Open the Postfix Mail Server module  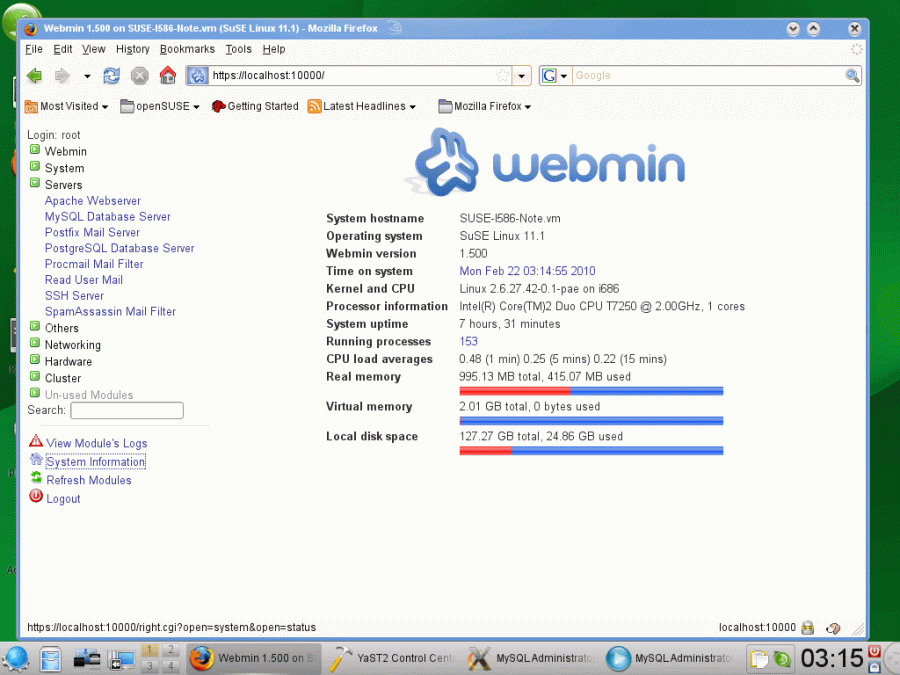92,232
